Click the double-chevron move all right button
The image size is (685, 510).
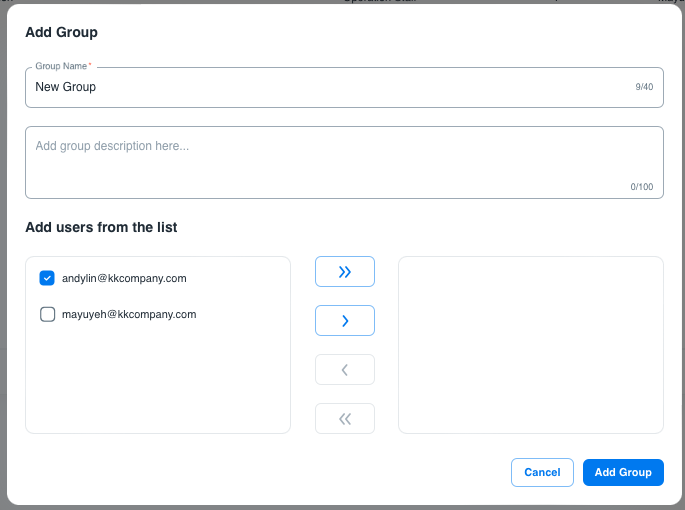coord(345,272)
